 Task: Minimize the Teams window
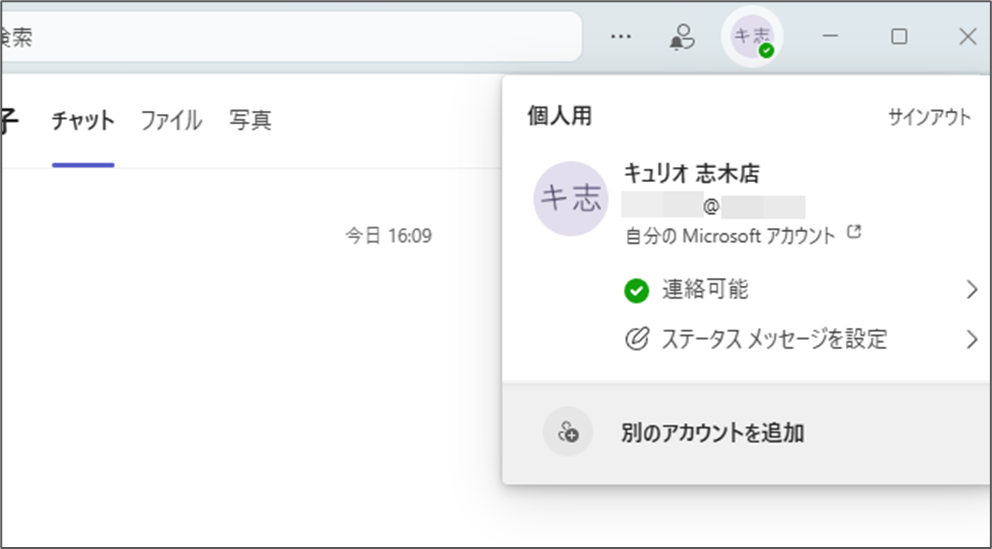(x=830, y=37)
